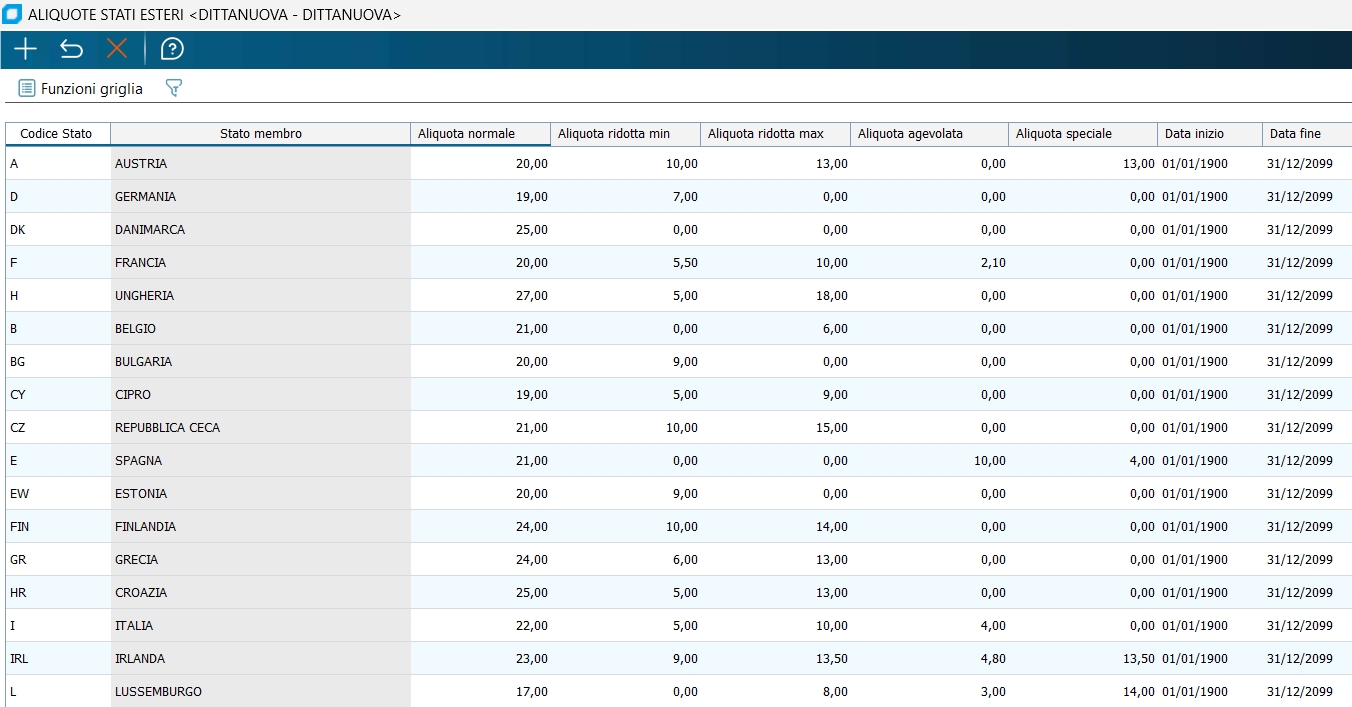Sort by Stato membro column header
The image size is (1352, 707).
click(x=260, y=134)
